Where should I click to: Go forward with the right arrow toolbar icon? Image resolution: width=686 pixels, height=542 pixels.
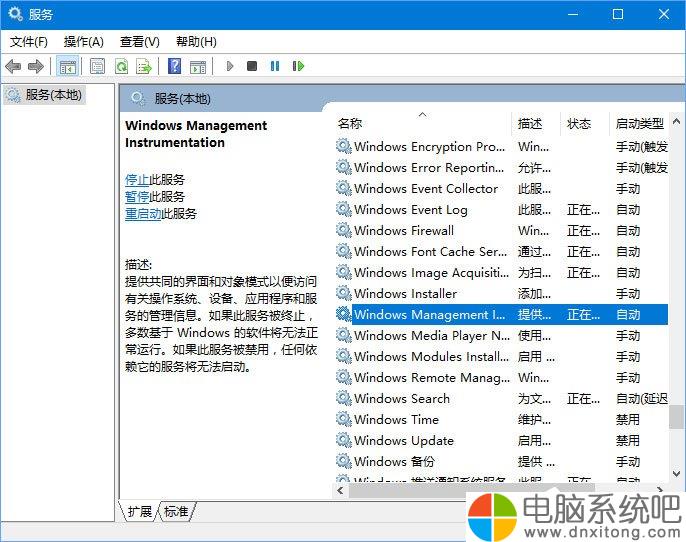[35, 66]
